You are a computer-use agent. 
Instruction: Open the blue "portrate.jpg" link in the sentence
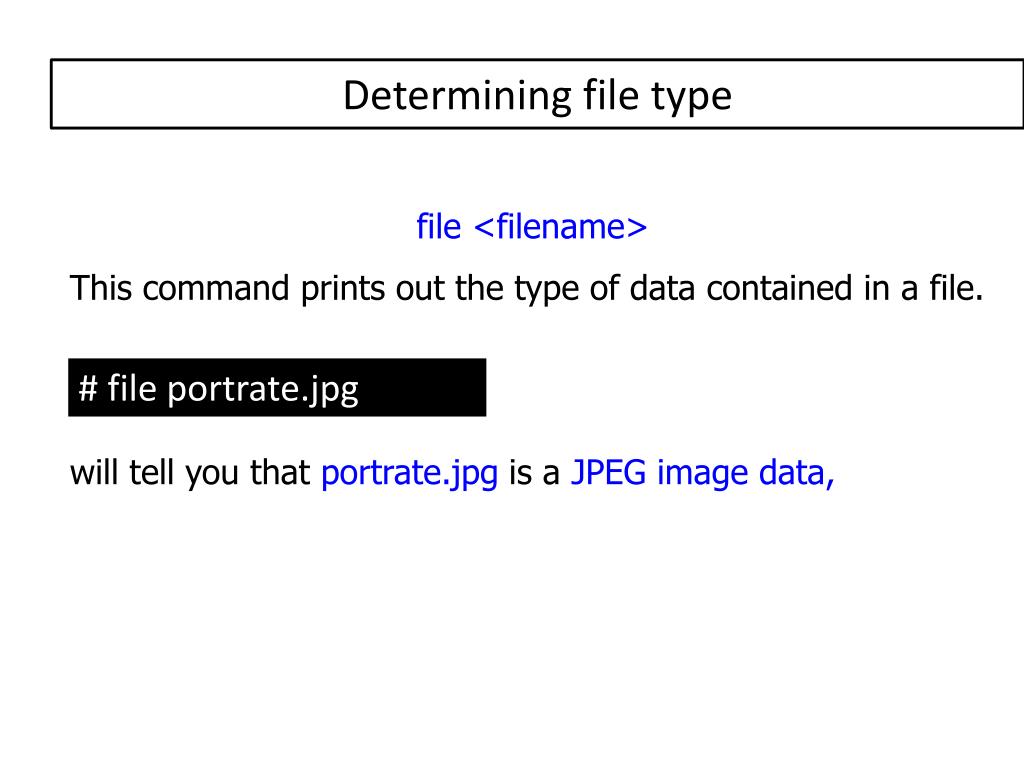point(409,474)
